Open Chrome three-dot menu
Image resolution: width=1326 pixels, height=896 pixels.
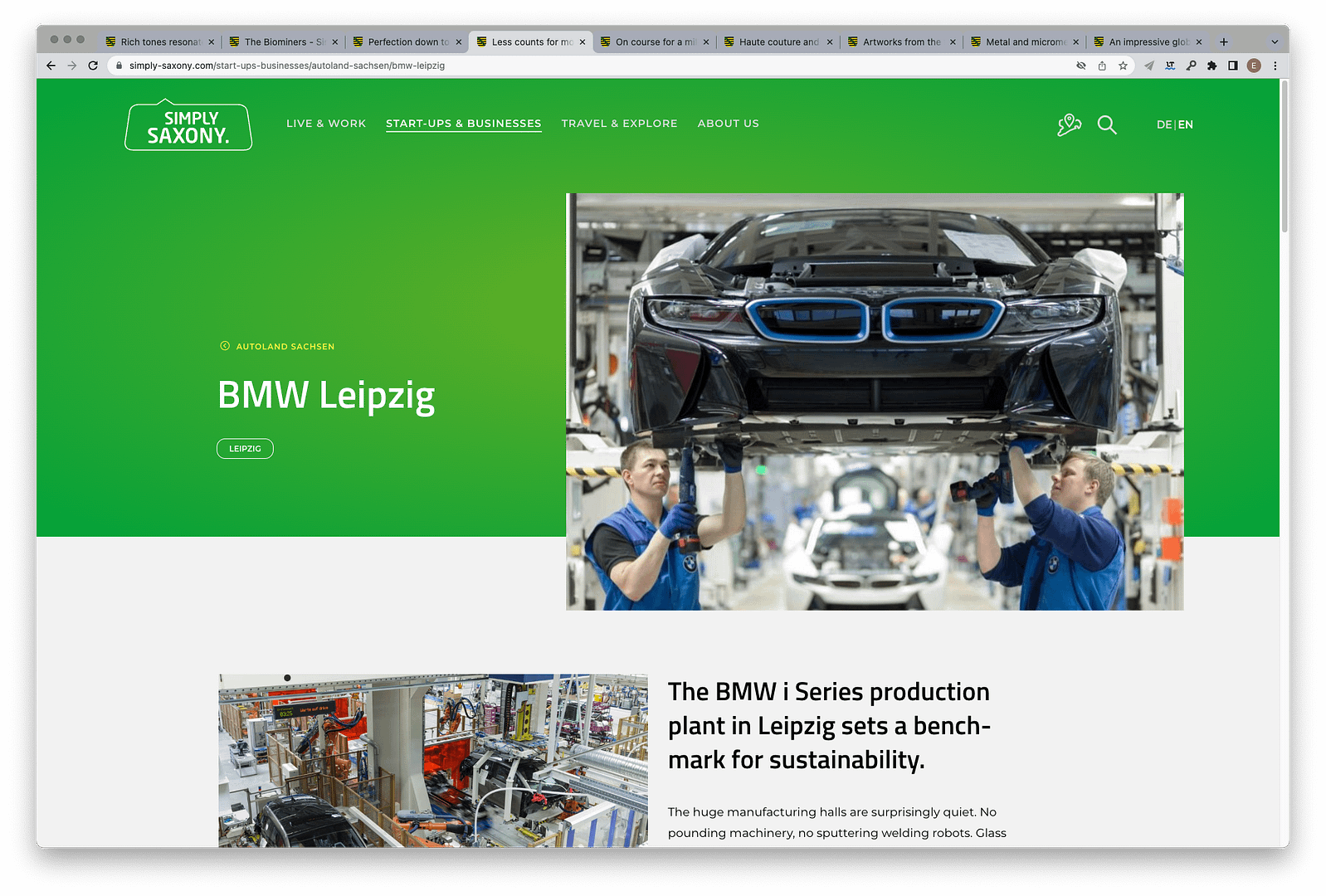1275,66
